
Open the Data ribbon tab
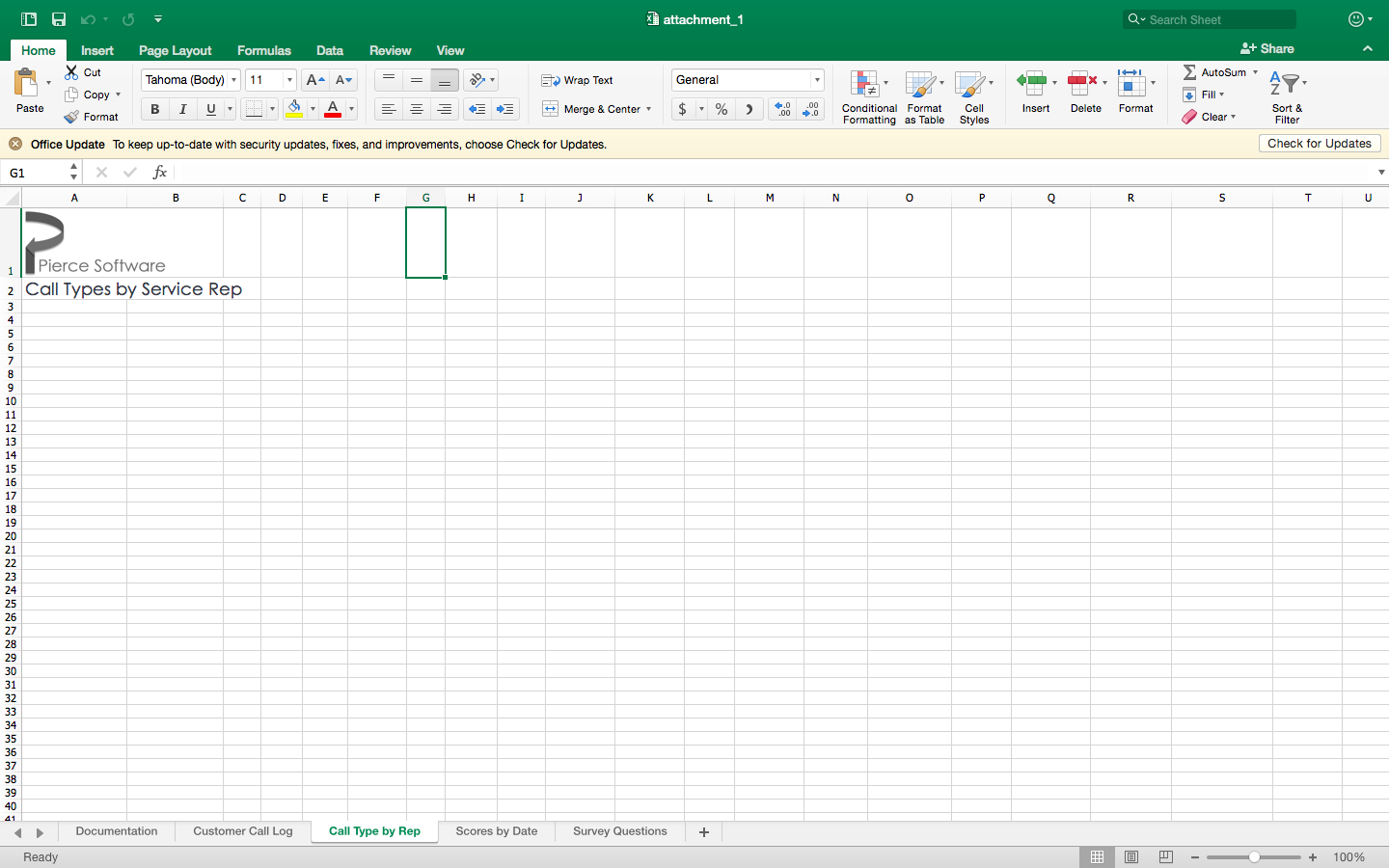pos(330,50)
